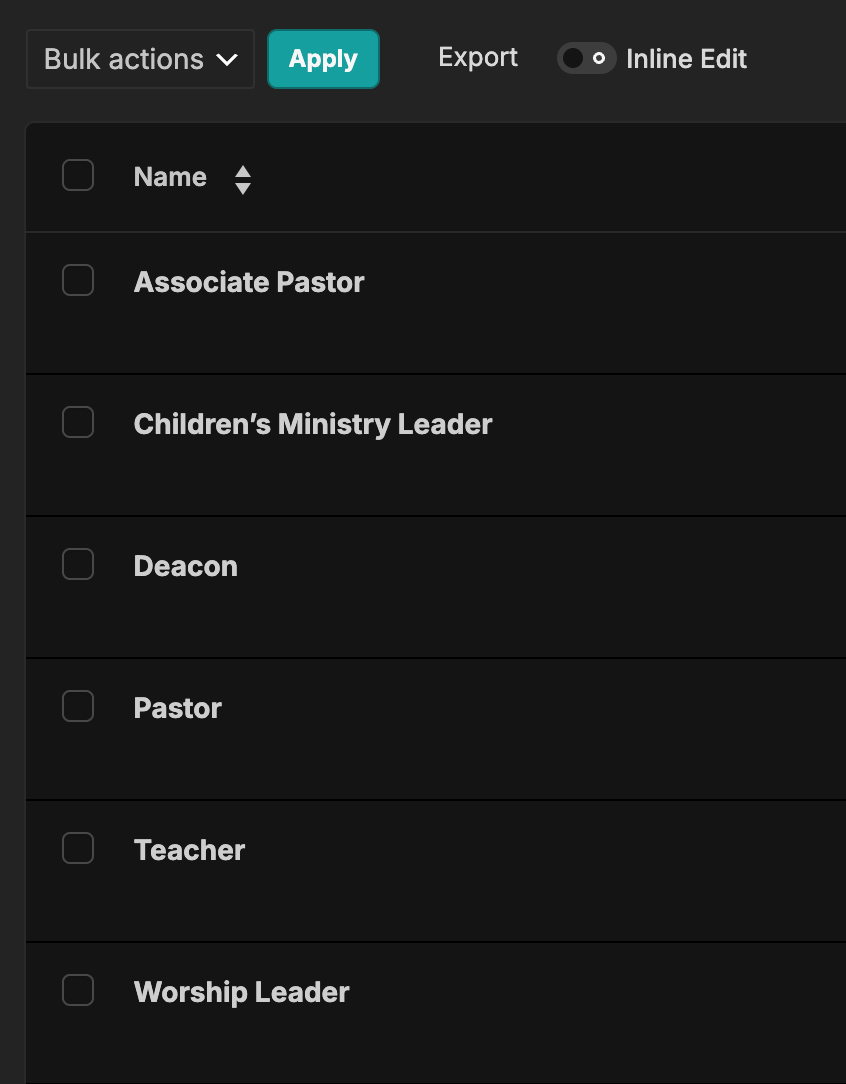Image resolution: width=846 pixels, height=1084 pixels.
Task: Enable the Inline Edit toggle
Action: click(x=586, y=59)
